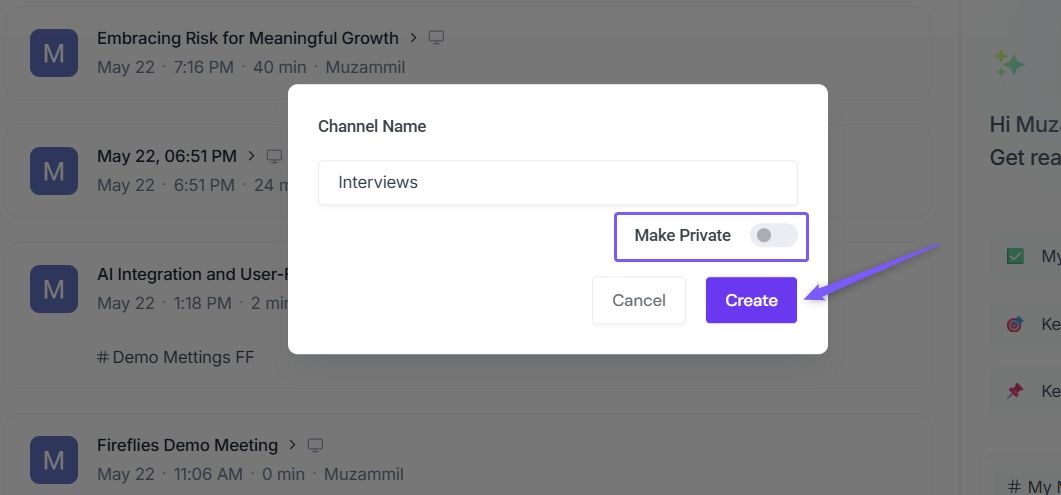Click monitor icon beside May 22, 06:51 PM
The image size is (1061, 495).
(x=274, y=156)
